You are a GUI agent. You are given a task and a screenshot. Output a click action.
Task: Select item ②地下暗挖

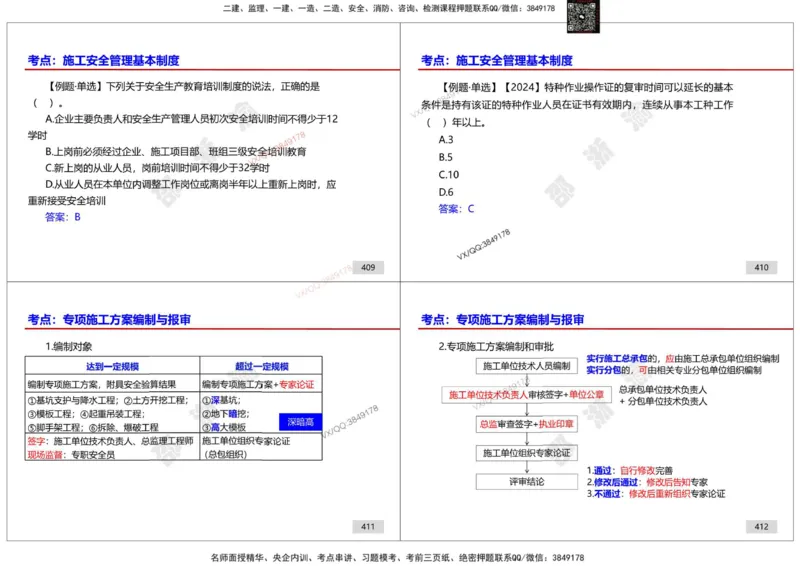(226, 414)
